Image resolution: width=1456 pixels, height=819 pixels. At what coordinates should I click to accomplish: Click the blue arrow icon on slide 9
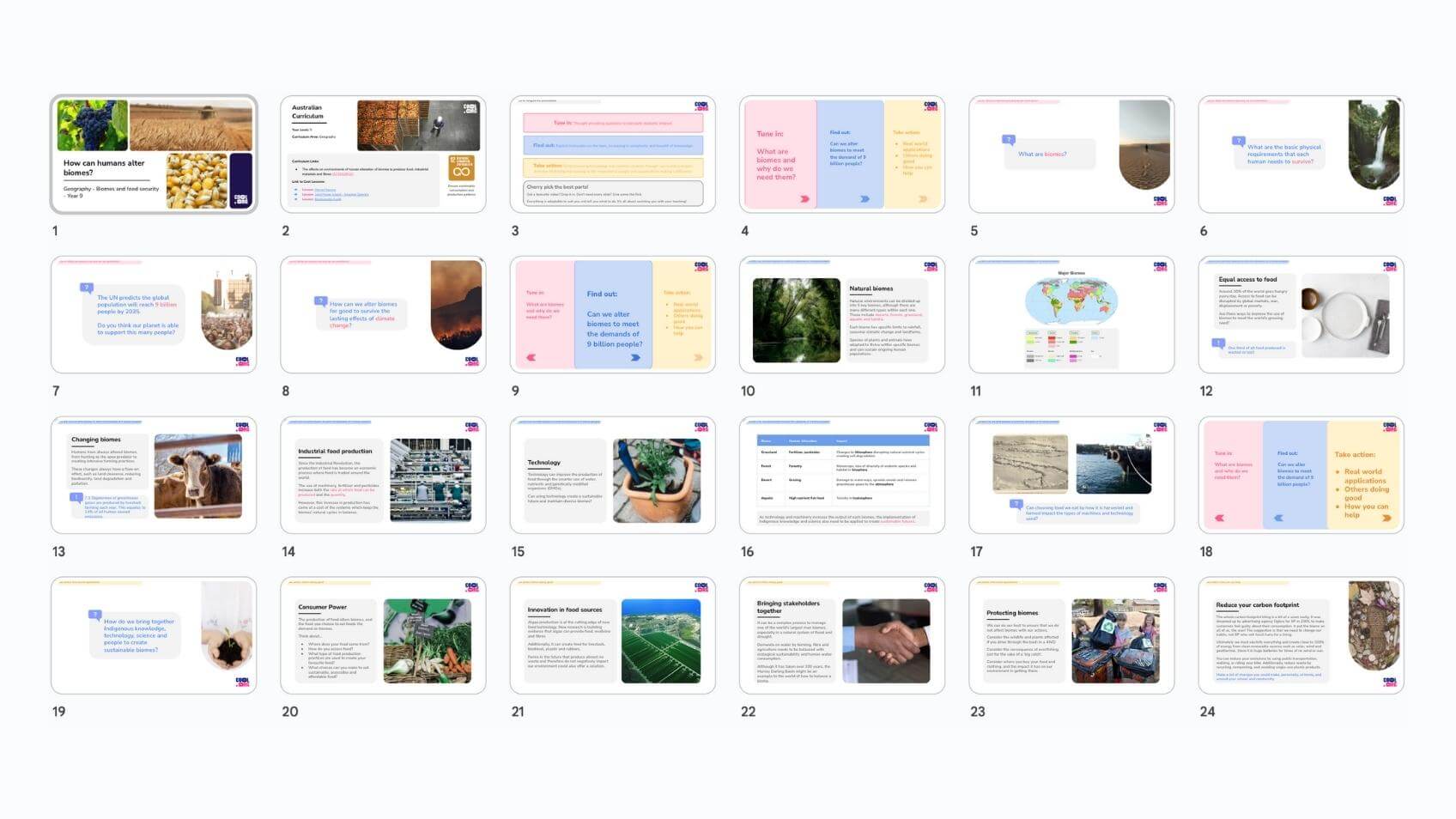click(x=635, y=357)
